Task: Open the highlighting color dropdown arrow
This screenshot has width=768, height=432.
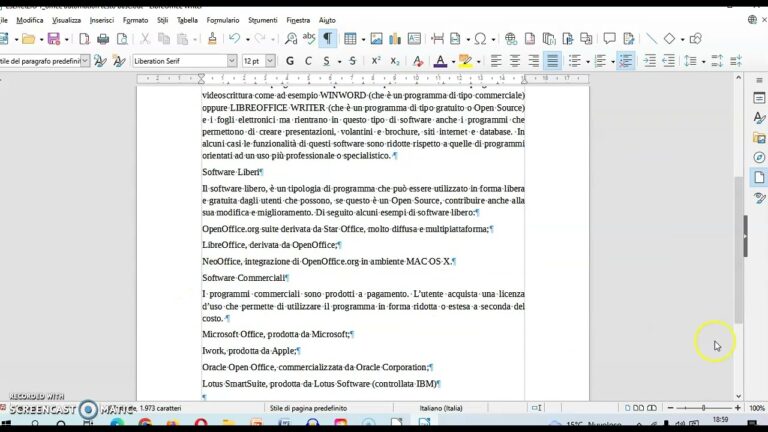Action: point(479,62)
